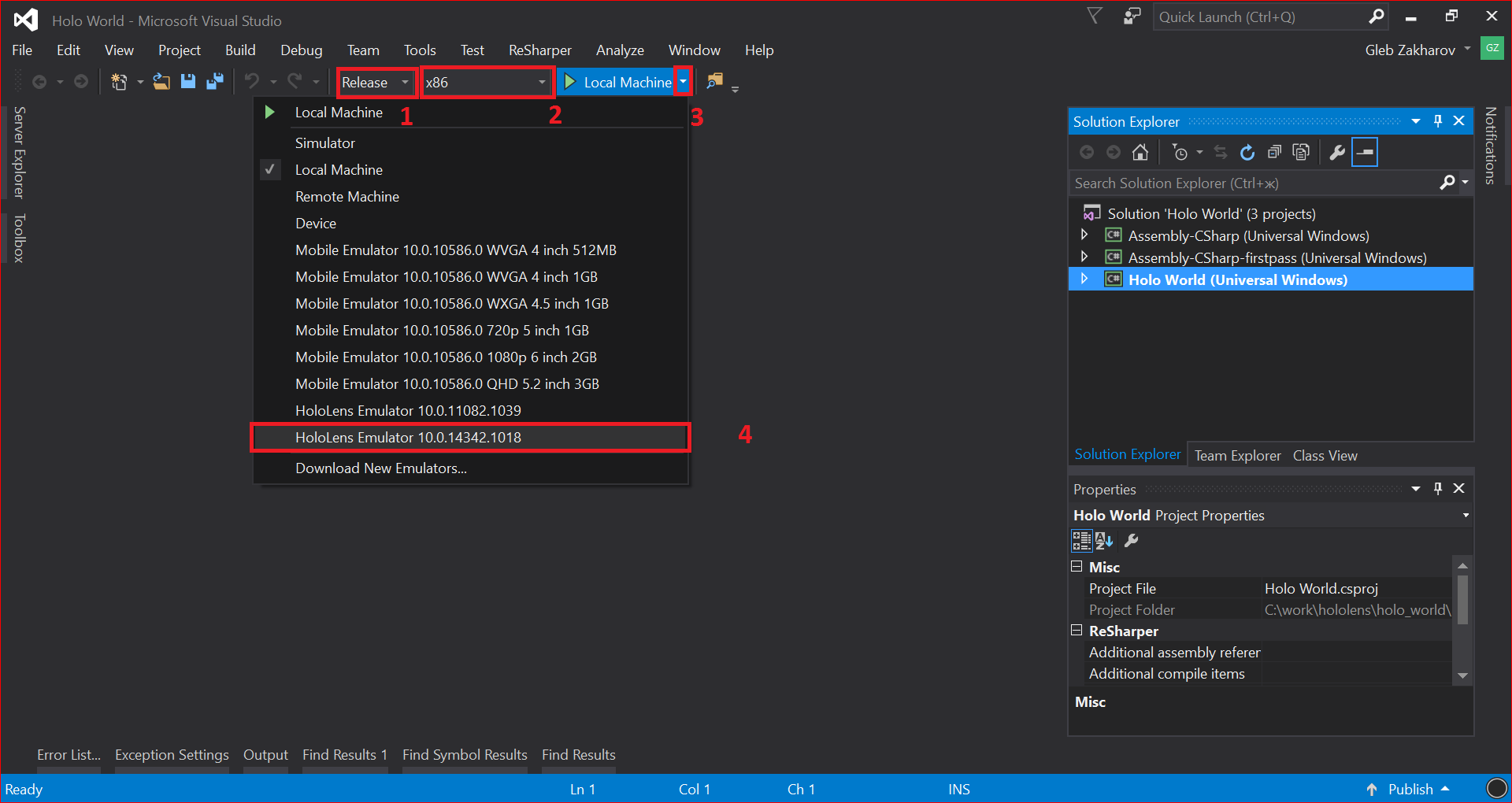Viewport: 1512px width, 803px height.
Task: Click the Solution Explorer back arrow icon
Action: 1087,152
